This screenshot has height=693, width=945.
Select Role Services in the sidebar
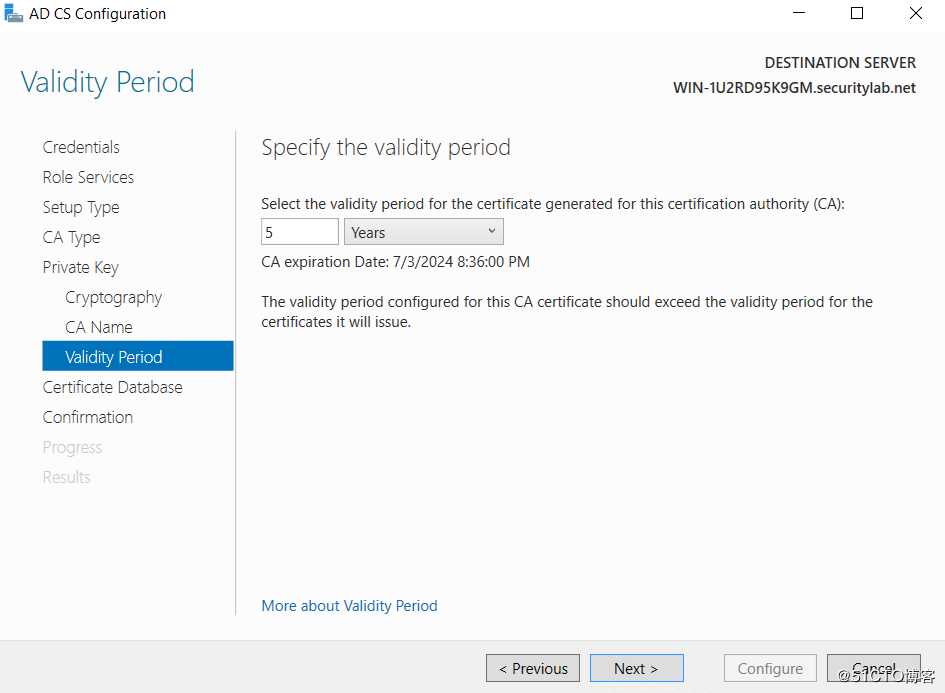pyautogui.click(x=88, y=177)
